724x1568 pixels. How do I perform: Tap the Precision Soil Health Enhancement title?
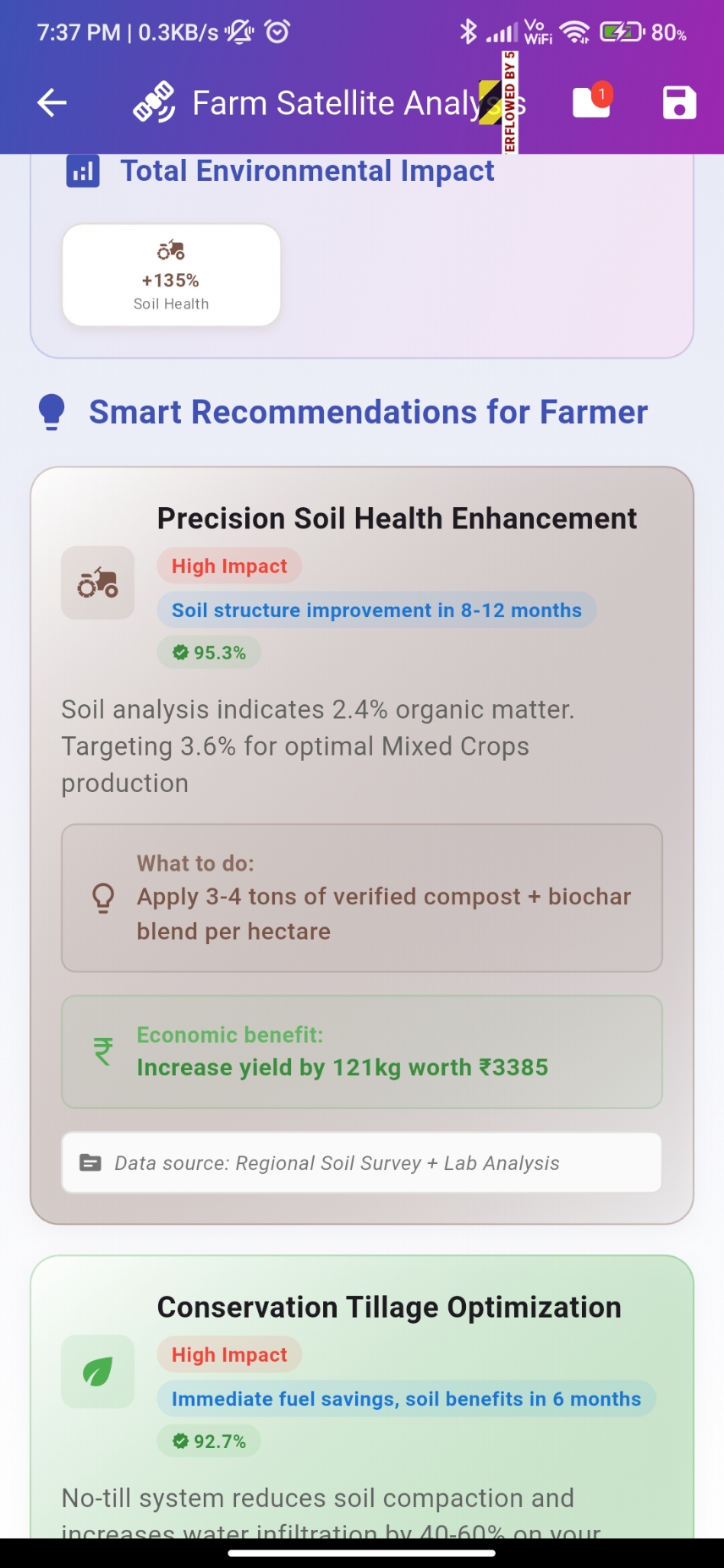pyautogui.click(x=397, y=518)
